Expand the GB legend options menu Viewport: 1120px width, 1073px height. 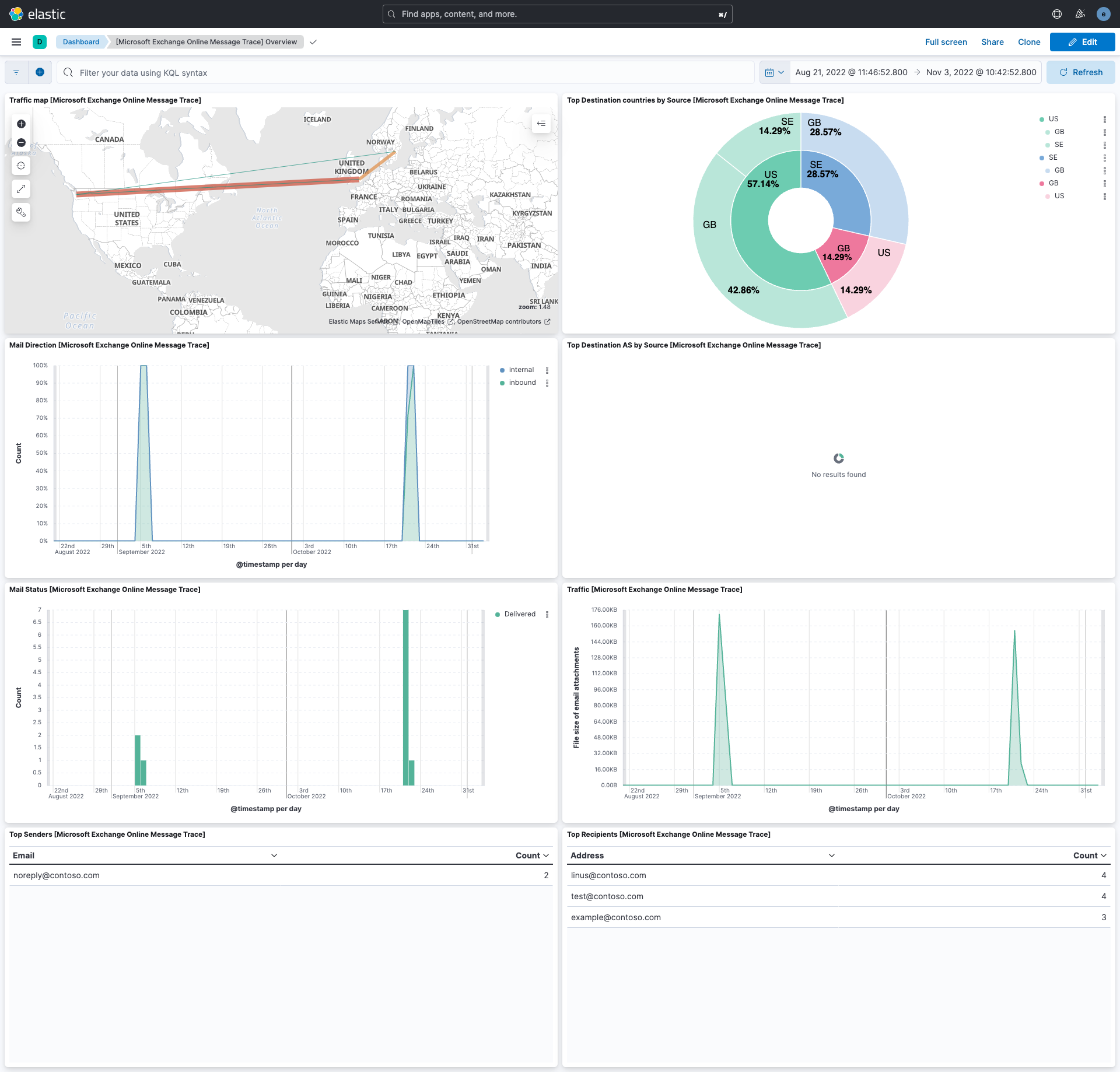(1104, 132)
